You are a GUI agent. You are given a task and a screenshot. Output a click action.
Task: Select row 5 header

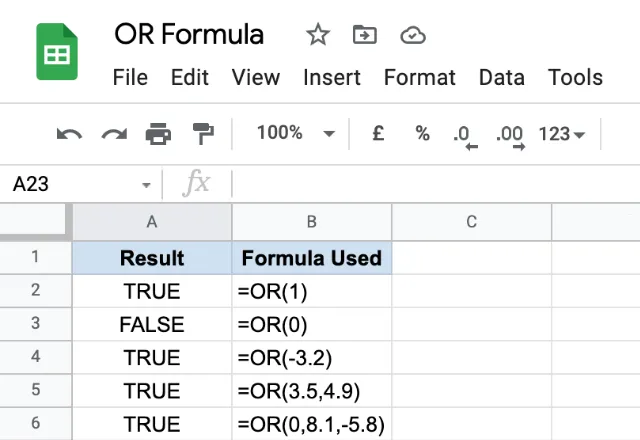(36, 390)
